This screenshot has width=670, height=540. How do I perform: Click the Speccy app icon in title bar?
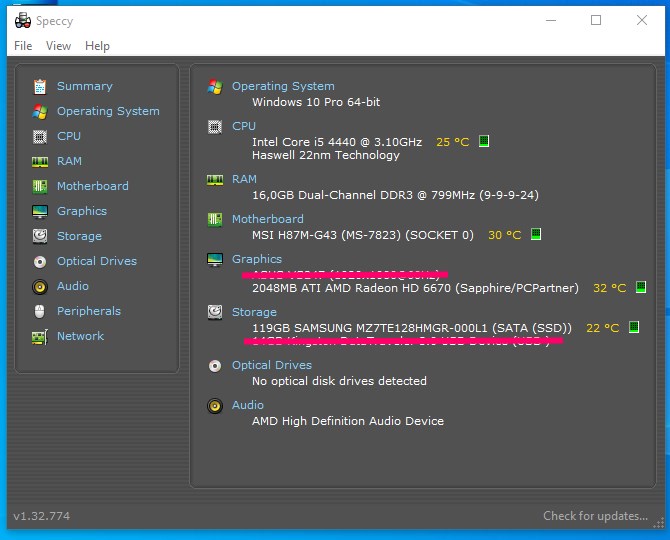(x=23, y=21)
